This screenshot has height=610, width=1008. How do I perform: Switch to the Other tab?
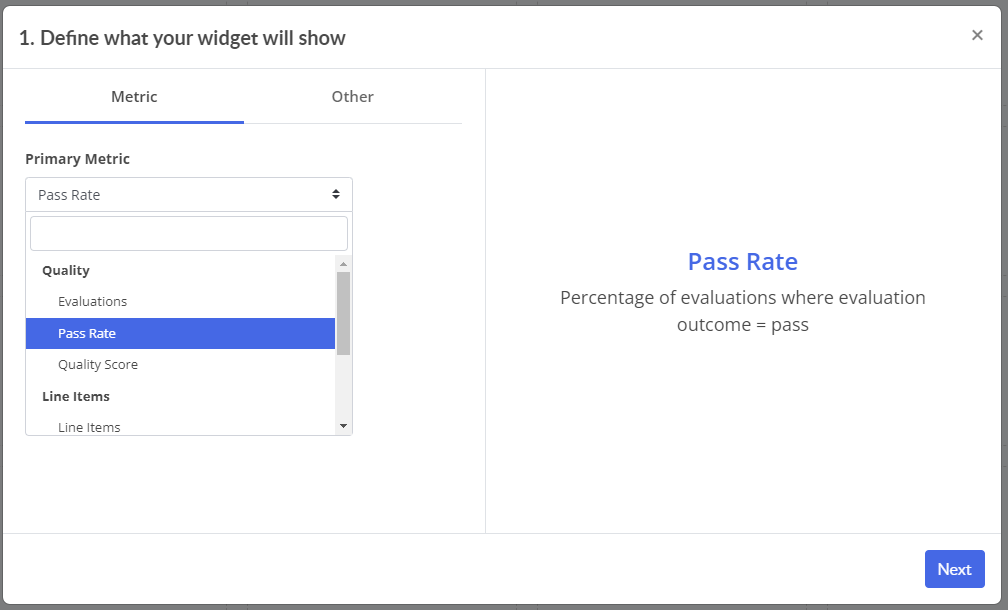pos(352,96)
